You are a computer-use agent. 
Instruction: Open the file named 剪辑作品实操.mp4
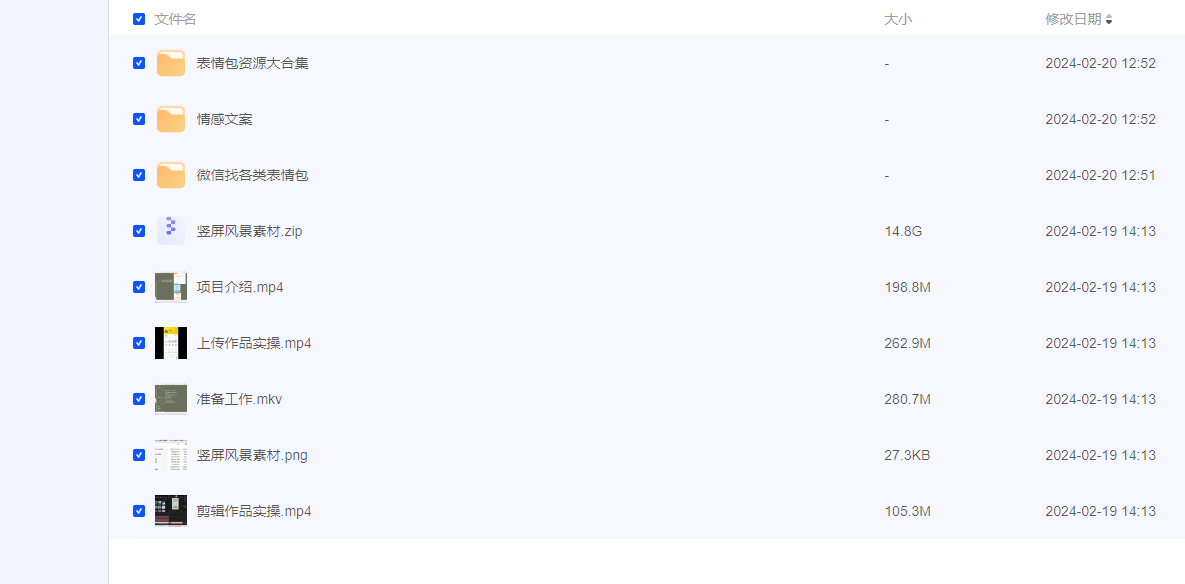click(254, 511)
